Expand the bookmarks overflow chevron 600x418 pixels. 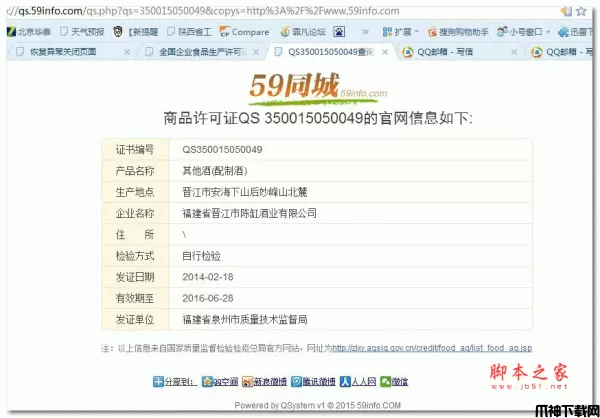[365, 32]
